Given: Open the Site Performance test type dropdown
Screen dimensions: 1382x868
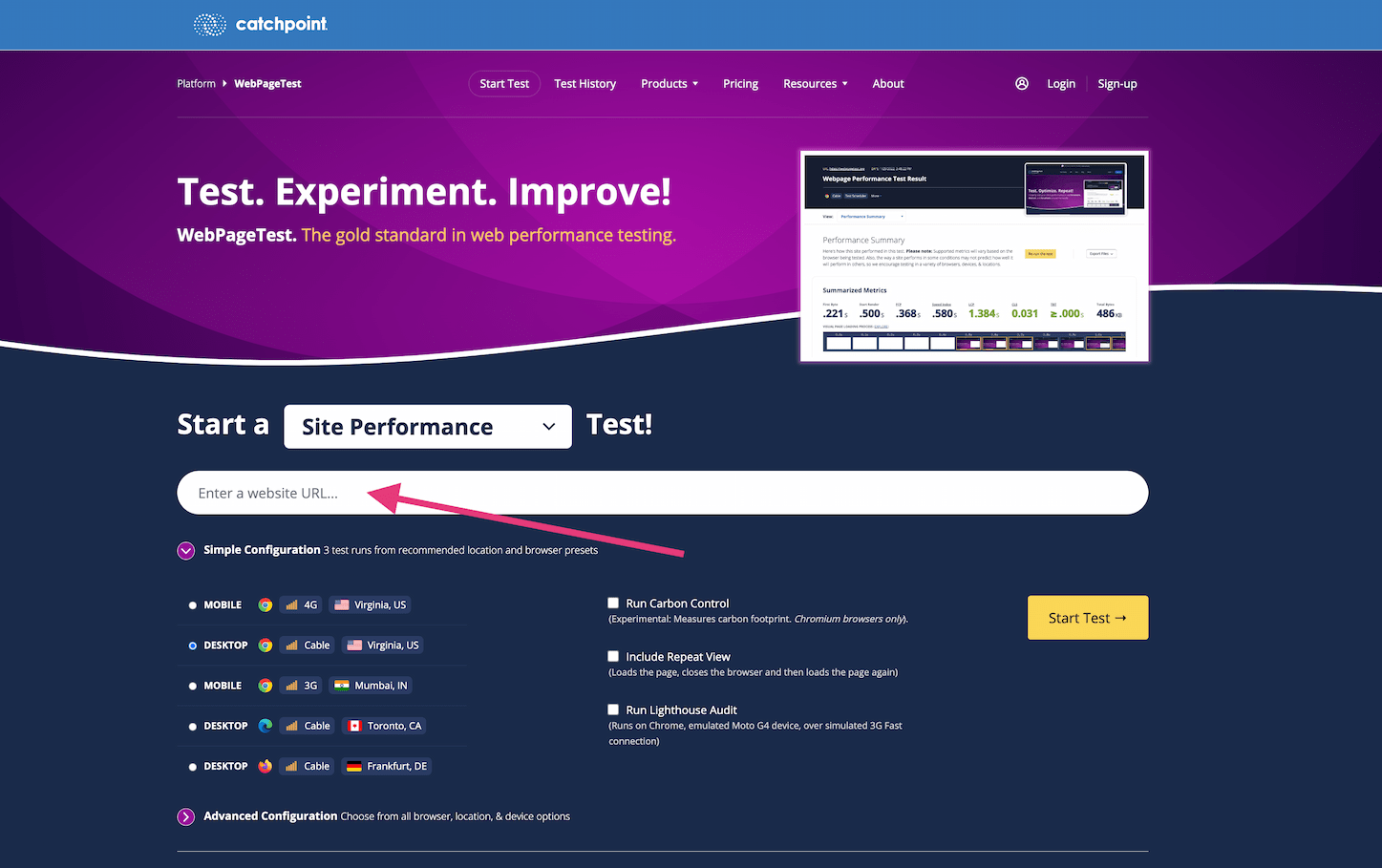Looking at the screenshot, I should tap(428, 427).
